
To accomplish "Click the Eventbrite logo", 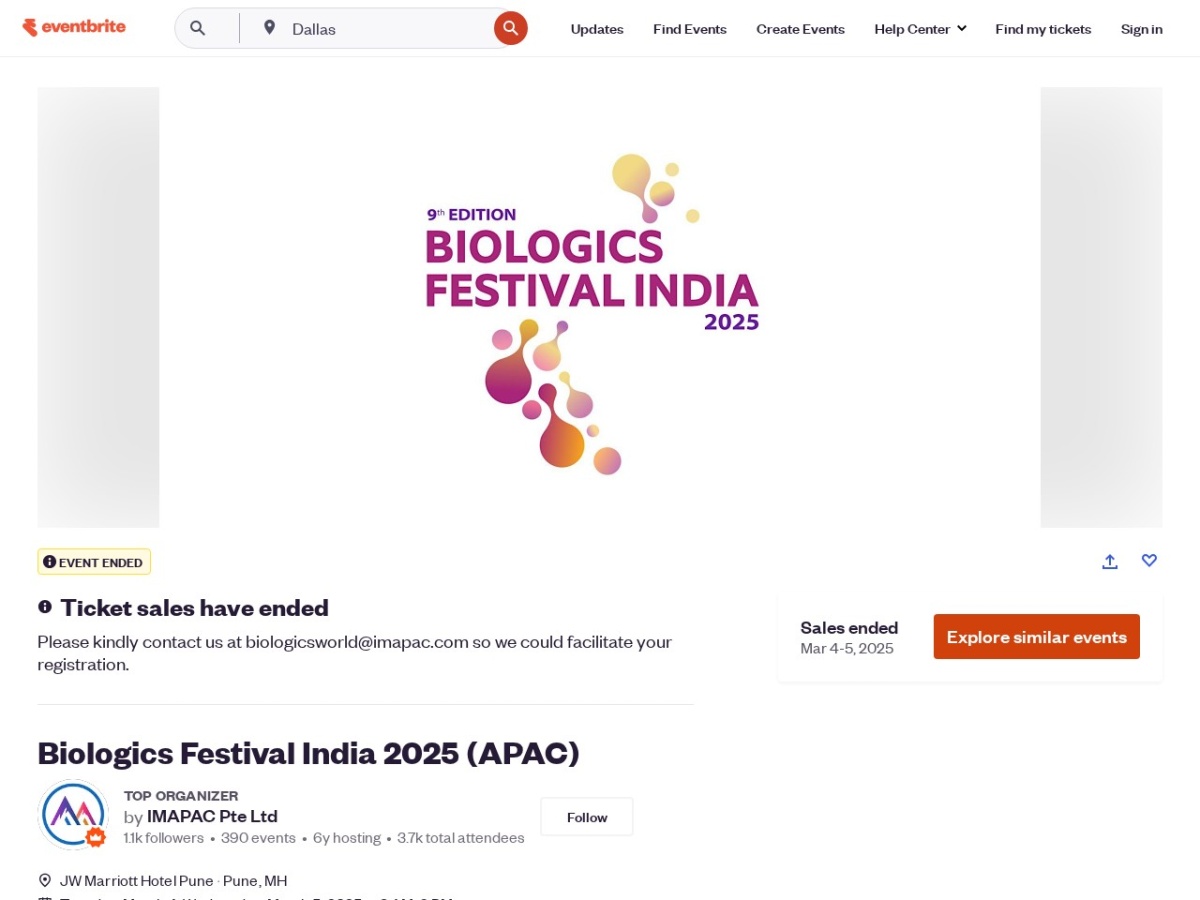I will tap(74, 28).
